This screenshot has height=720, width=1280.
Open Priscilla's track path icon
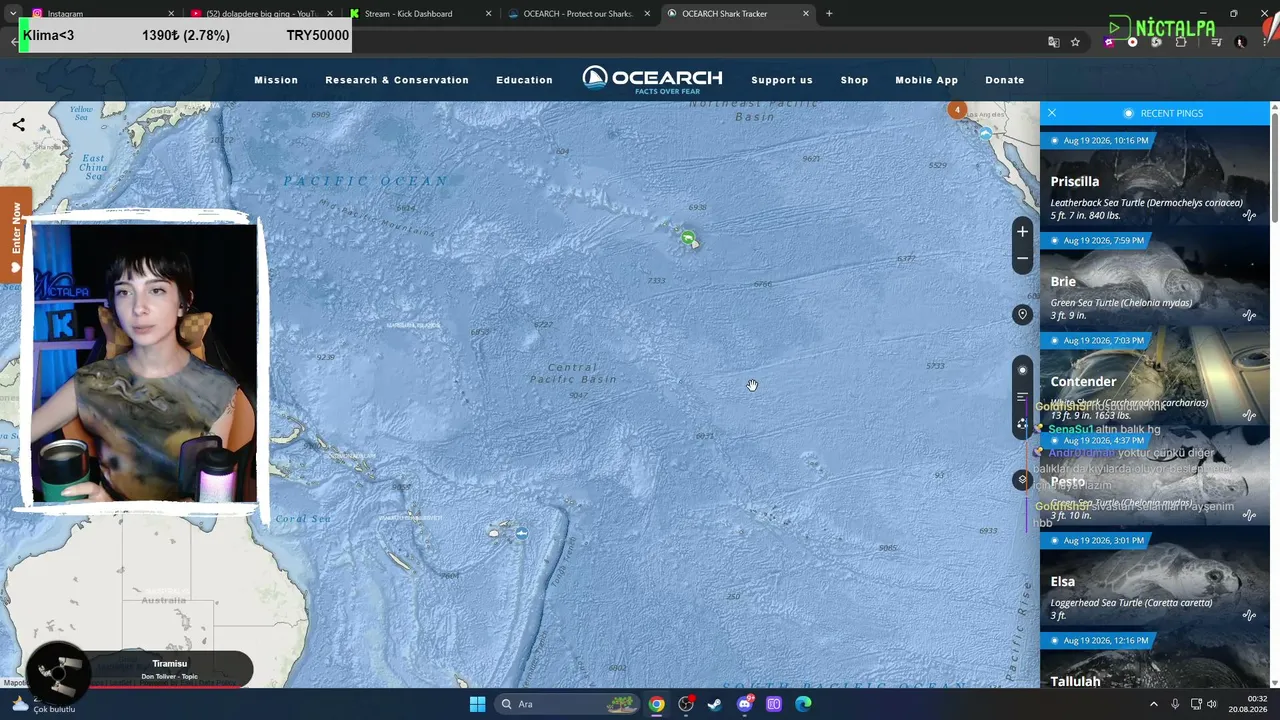(x=1249, y=215)
